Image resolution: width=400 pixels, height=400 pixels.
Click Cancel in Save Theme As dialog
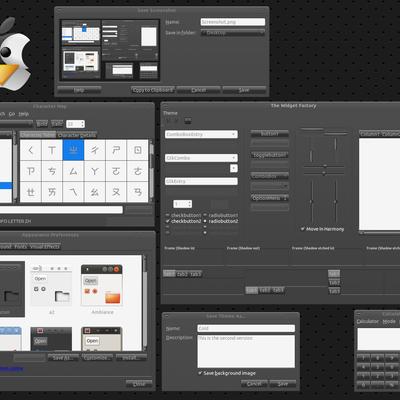point(254,384)
